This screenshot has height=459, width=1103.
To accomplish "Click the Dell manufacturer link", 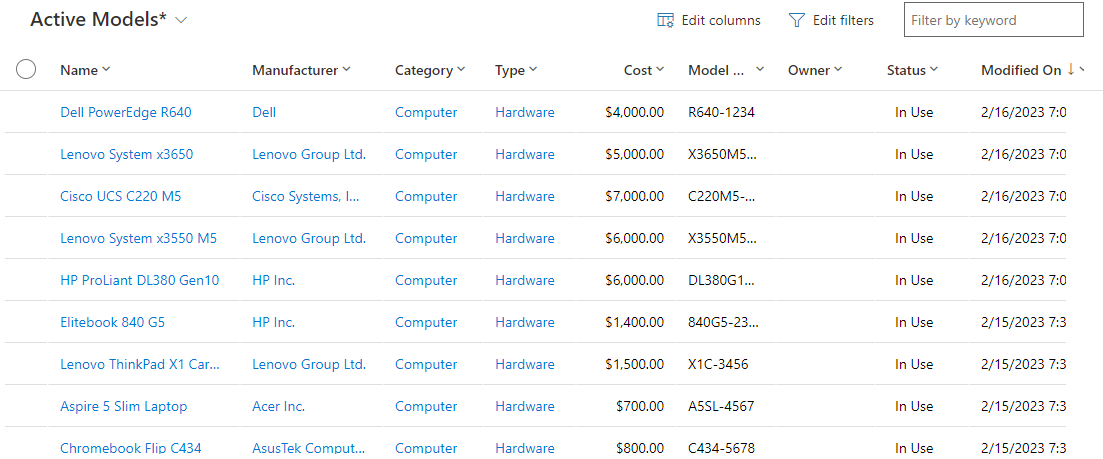I will [264, 112].
